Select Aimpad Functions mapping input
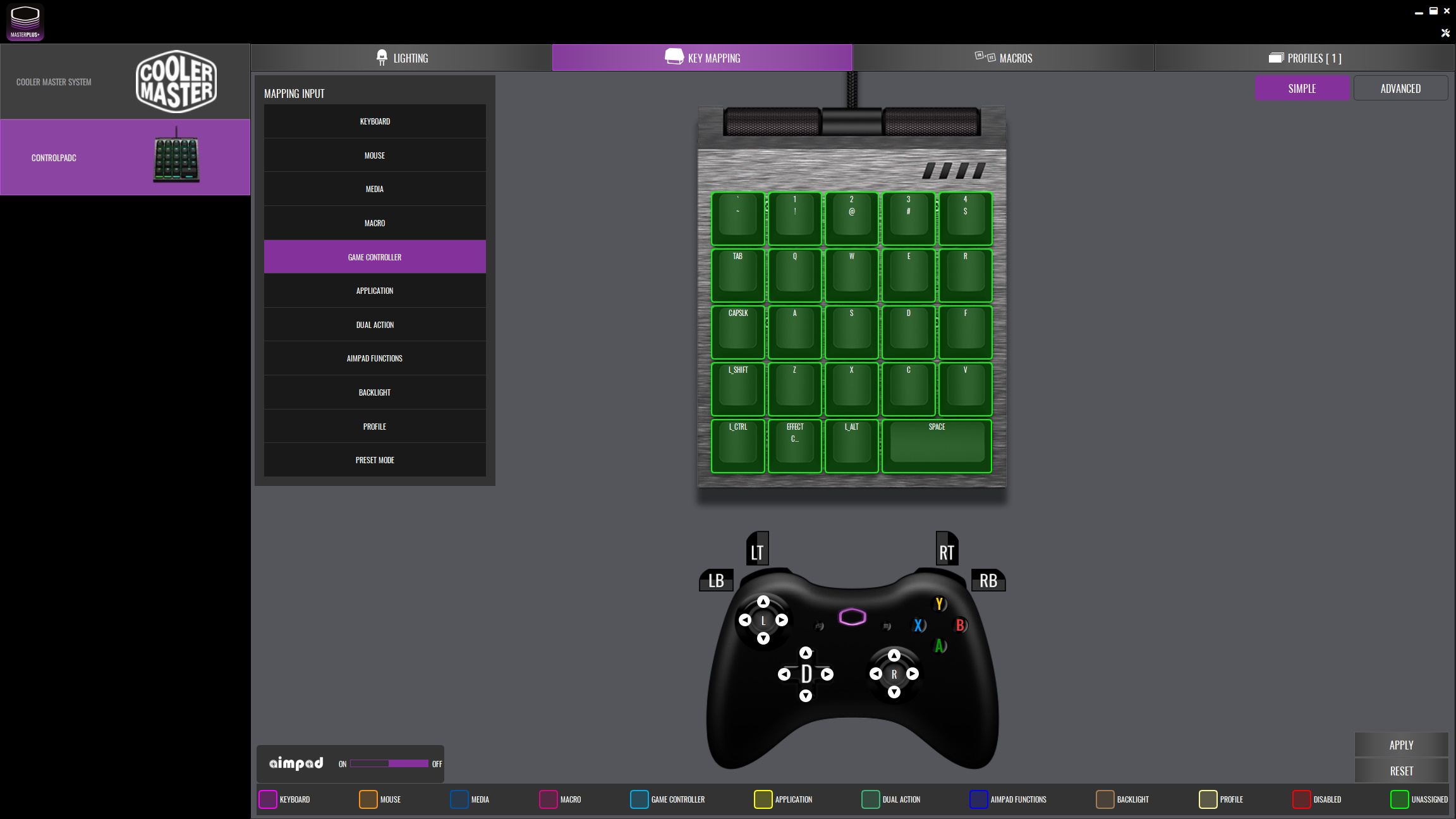 375,358
